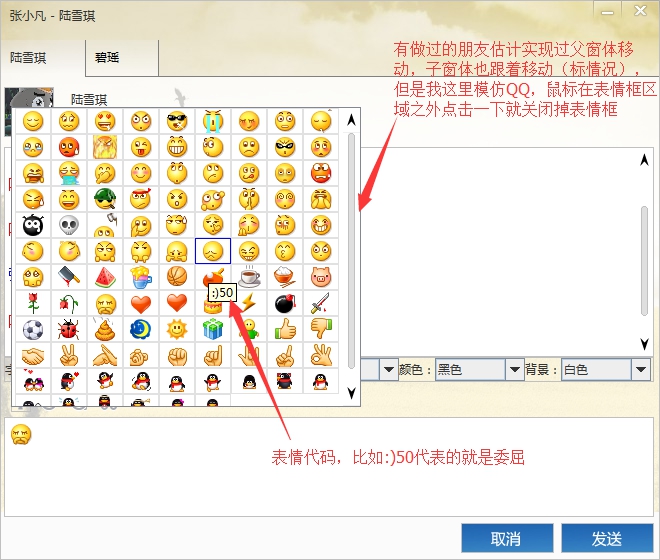Click emoji panel scroll down arrow
The width and height of the screenshot is (660, 560).
(x=351, y=393)
